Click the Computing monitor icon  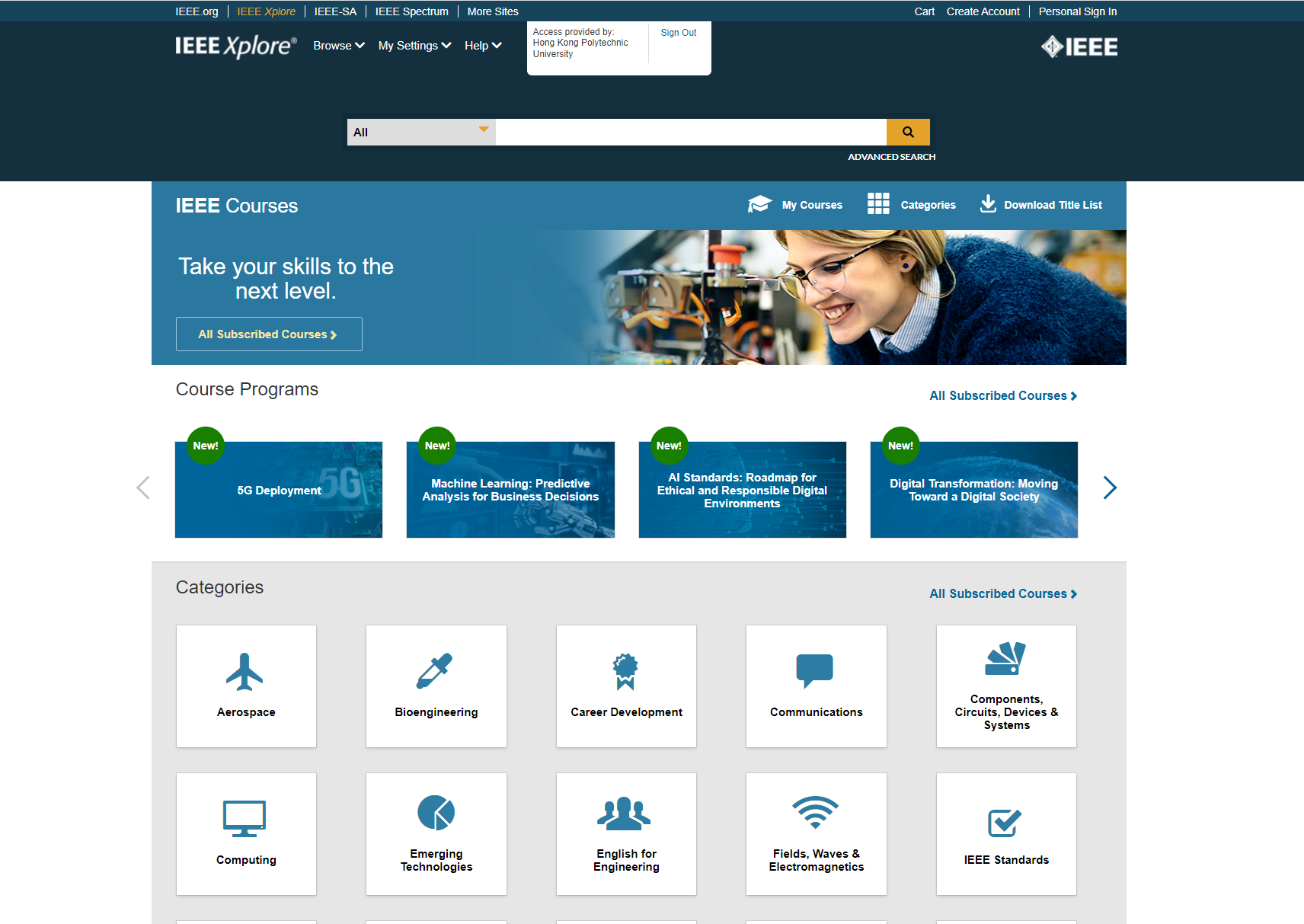click(x=244, y=819)
